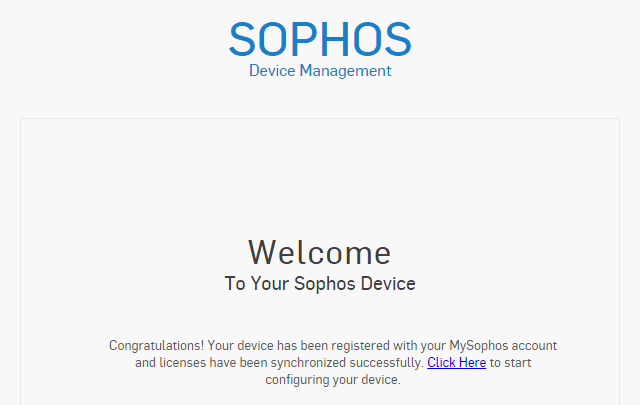This screenshot has width=640, height=405.
Task: Click the SOPHOS logo
Action: 320,39
